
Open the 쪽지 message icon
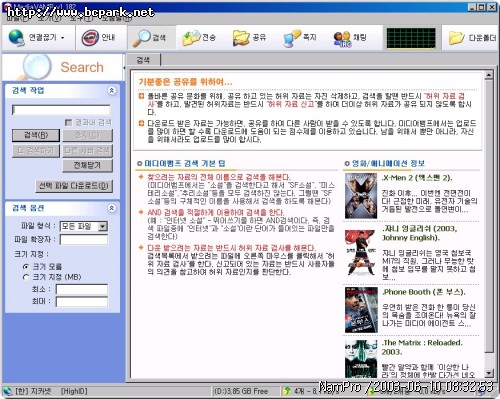(x=292, y=38)
